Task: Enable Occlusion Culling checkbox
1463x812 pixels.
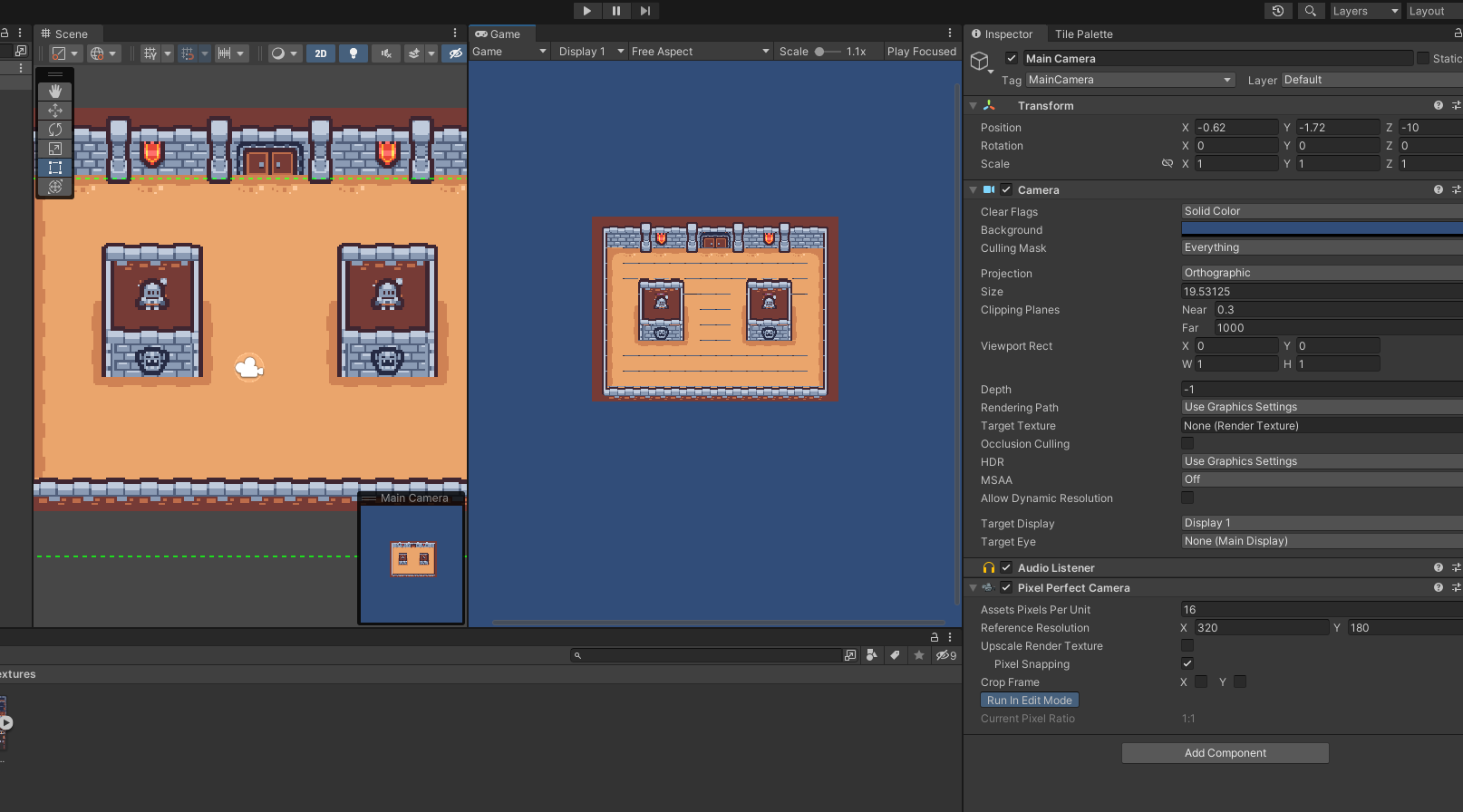Action: tap(1187, 444)
